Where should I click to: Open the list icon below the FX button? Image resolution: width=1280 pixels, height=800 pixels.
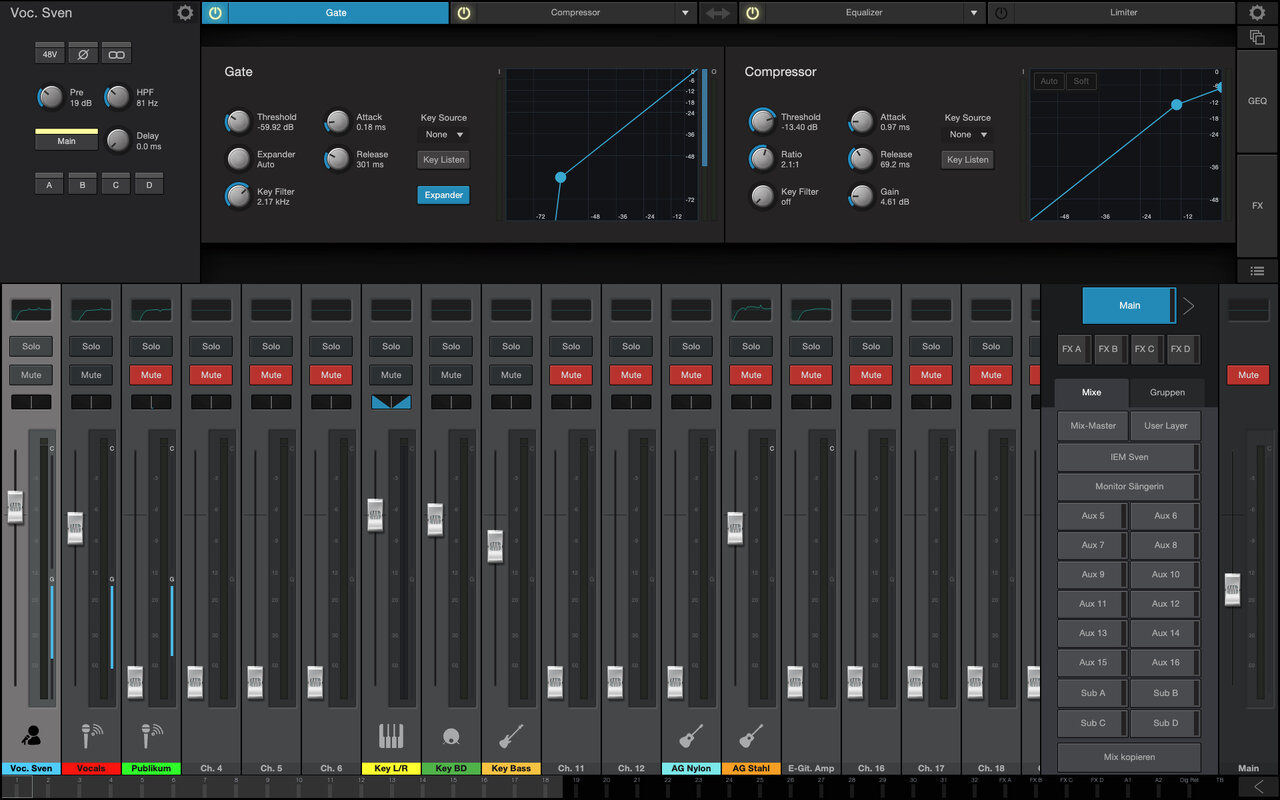point(1257,271)
